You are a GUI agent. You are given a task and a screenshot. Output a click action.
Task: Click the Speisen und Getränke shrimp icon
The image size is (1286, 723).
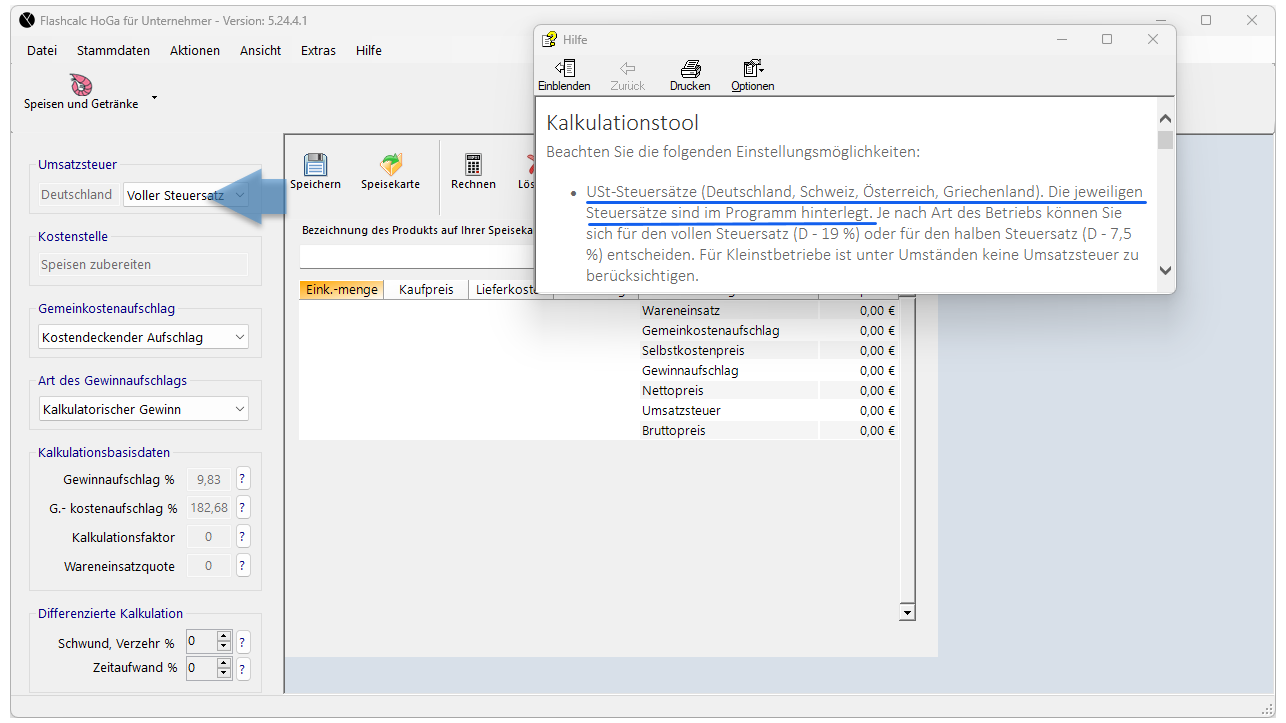80,85
